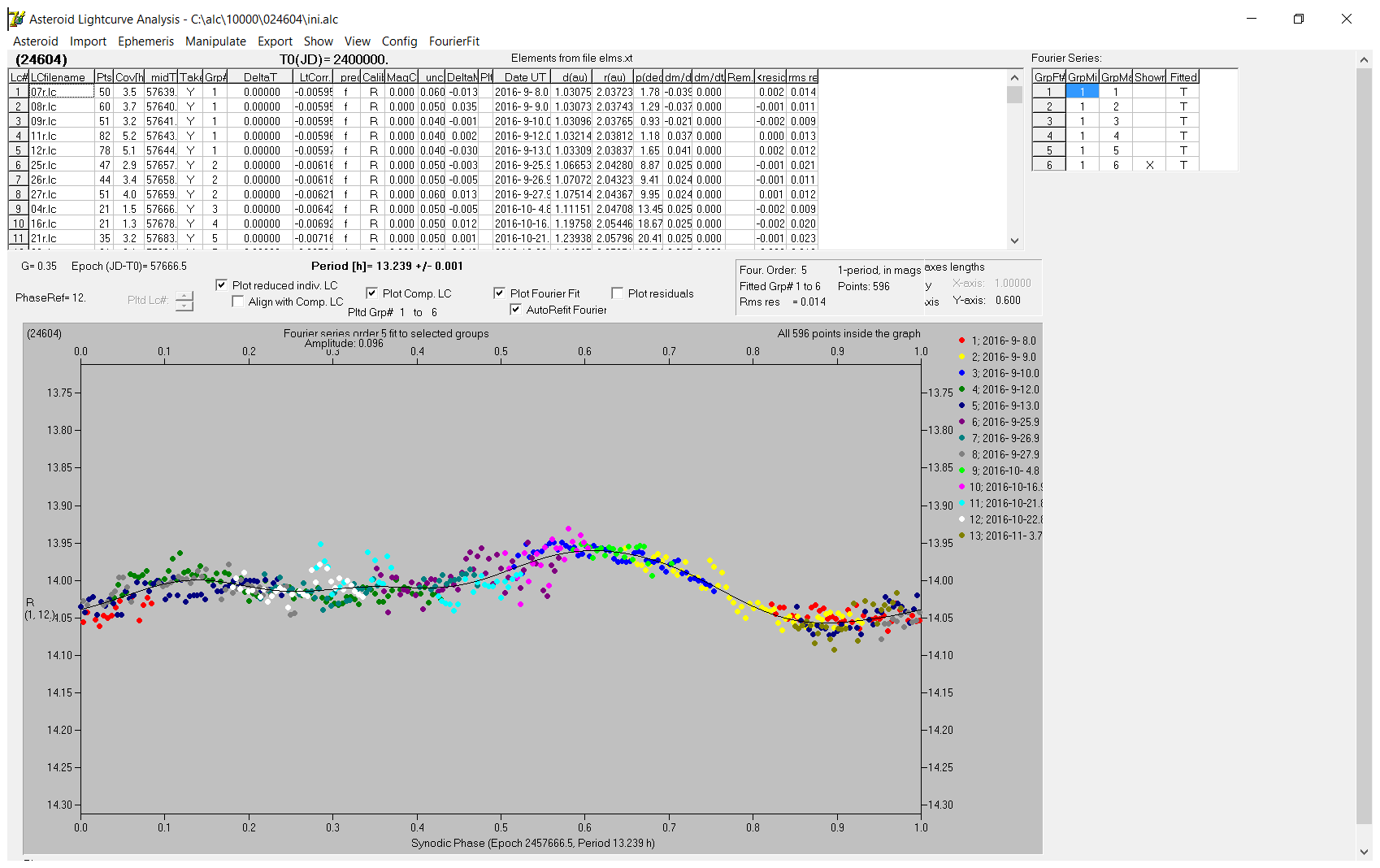1380x868 pixels.
Task: Open the Manipulate menu
Action: click(x=215, y=41)
